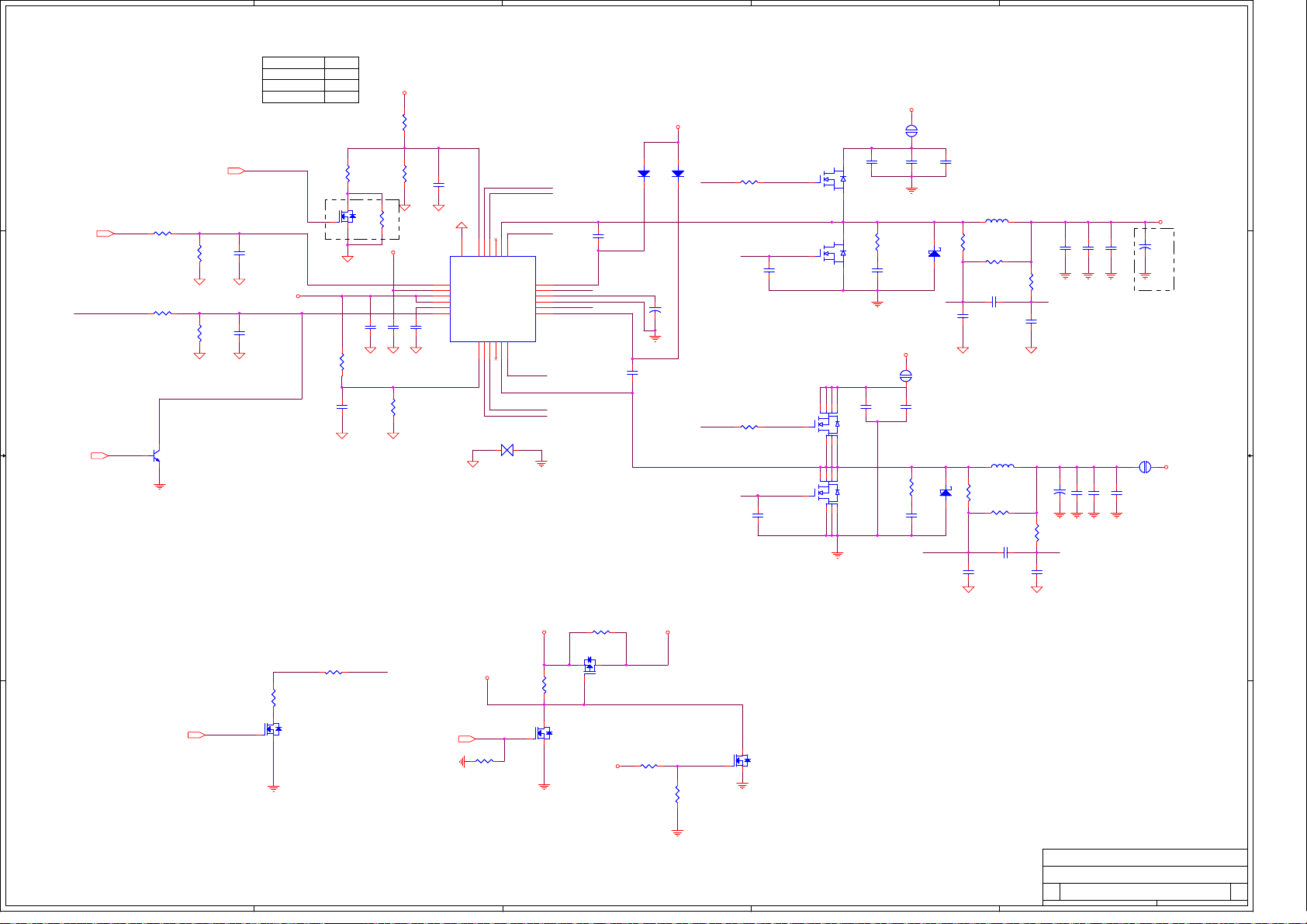Select the upward red power arrow above the IC
This screenshot has width=1307, height=924.
pos(462,227)
